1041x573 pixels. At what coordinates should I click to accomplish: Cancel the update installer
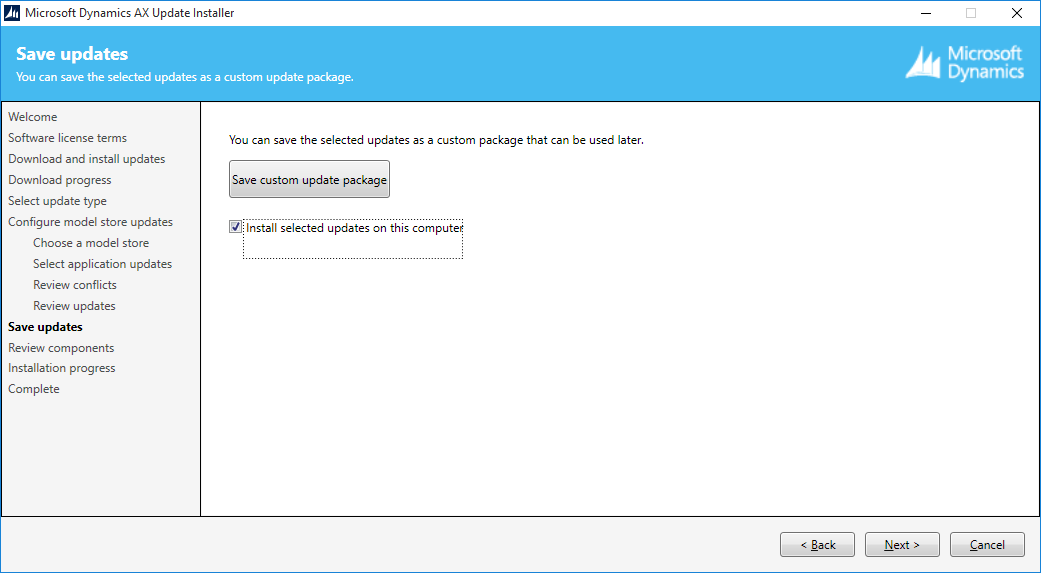pos(987,544)
